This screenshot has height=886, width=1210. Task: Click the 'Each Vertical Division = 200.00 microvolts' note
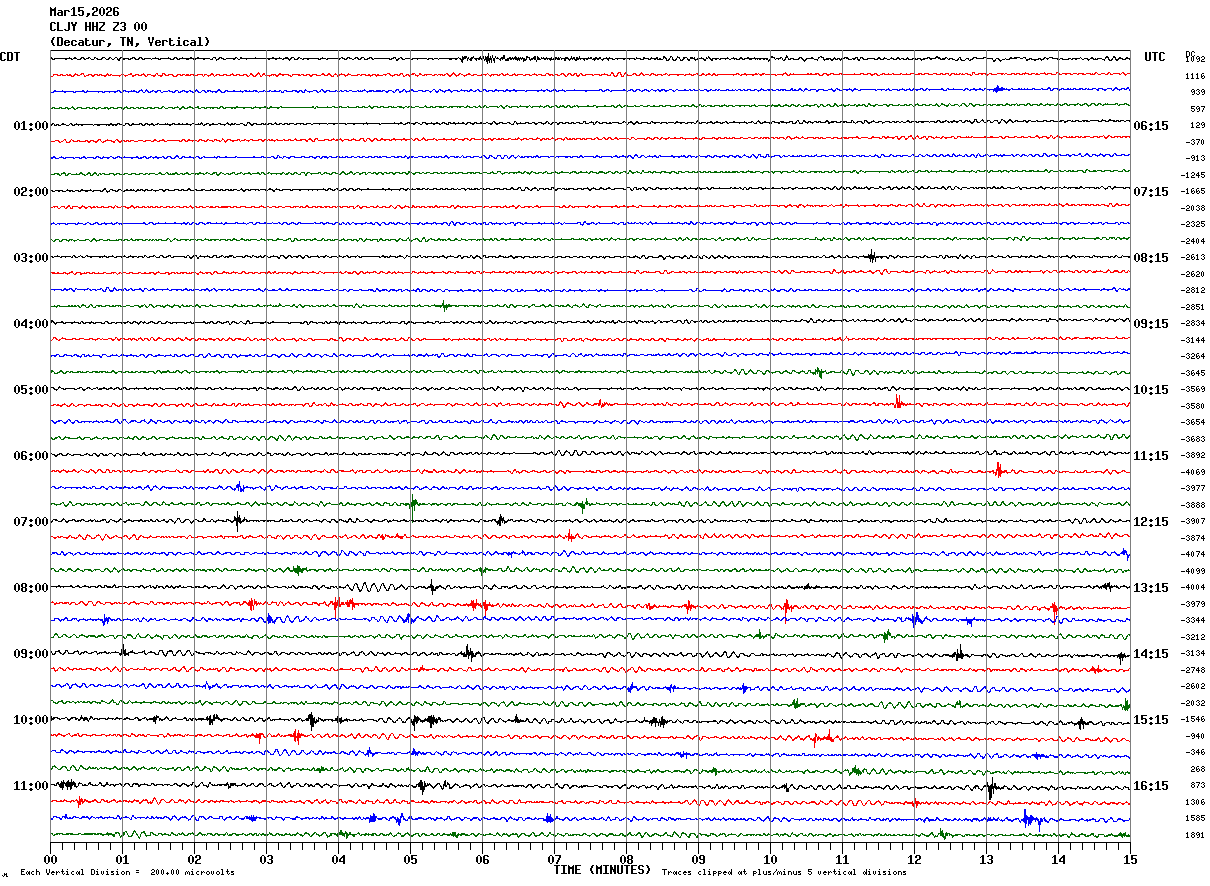(127, 872)
